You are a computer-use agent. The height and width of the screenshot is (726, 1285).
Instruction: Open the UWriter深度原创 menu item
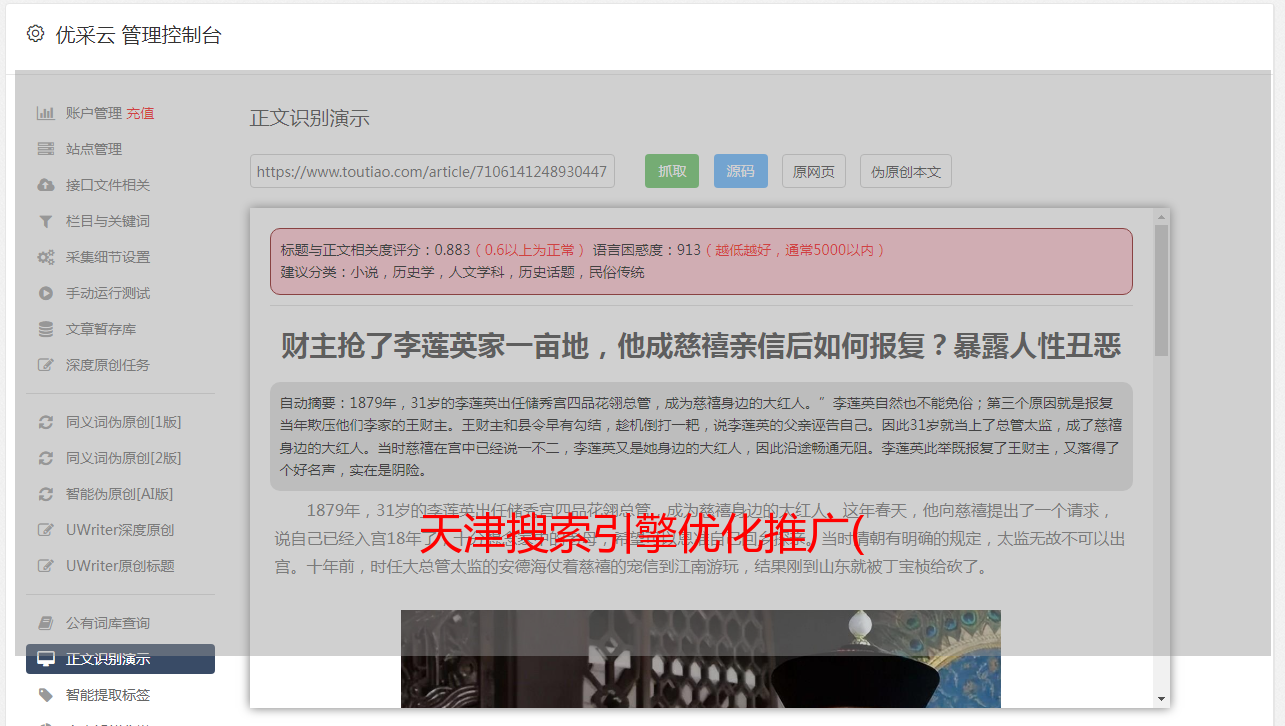pos(120,530)
